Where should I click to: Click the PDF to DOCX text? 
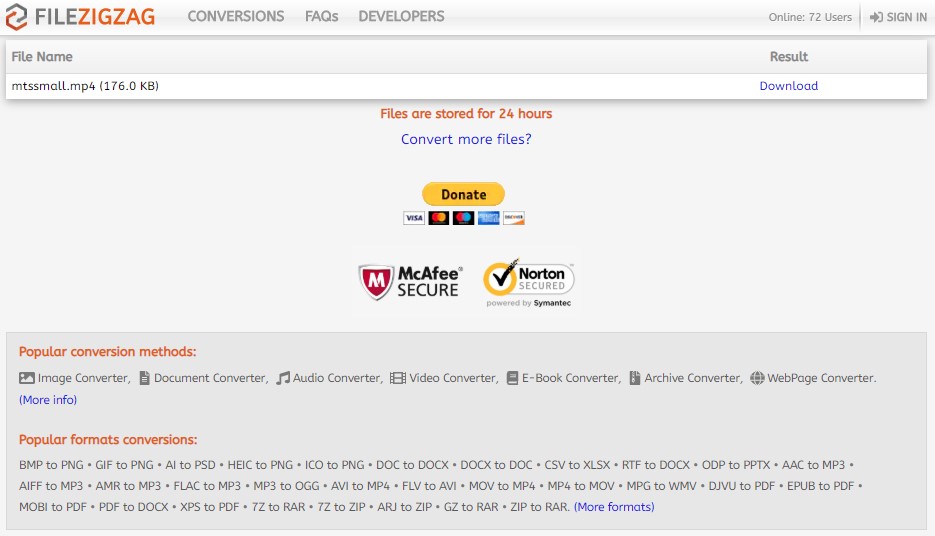pyautogui.click(x=134, y=507)
